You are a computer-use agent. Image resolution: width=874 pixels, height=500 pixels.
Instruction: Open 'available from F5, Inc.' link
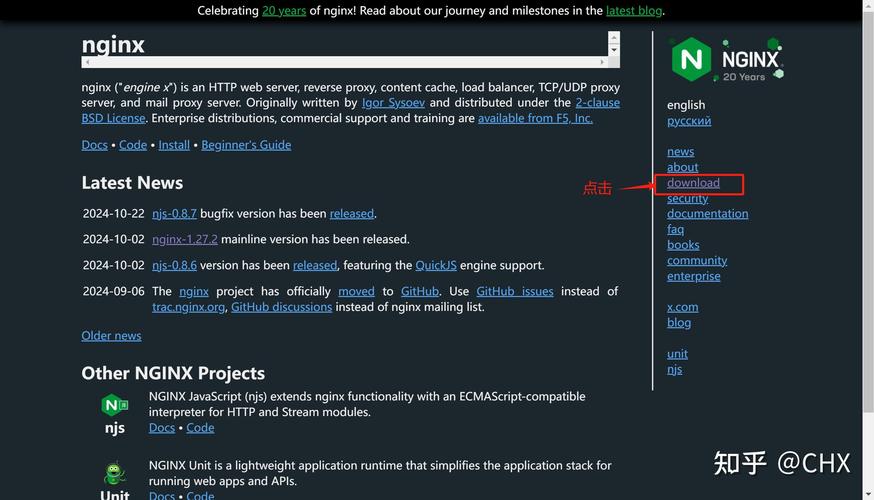pos(535,118)
